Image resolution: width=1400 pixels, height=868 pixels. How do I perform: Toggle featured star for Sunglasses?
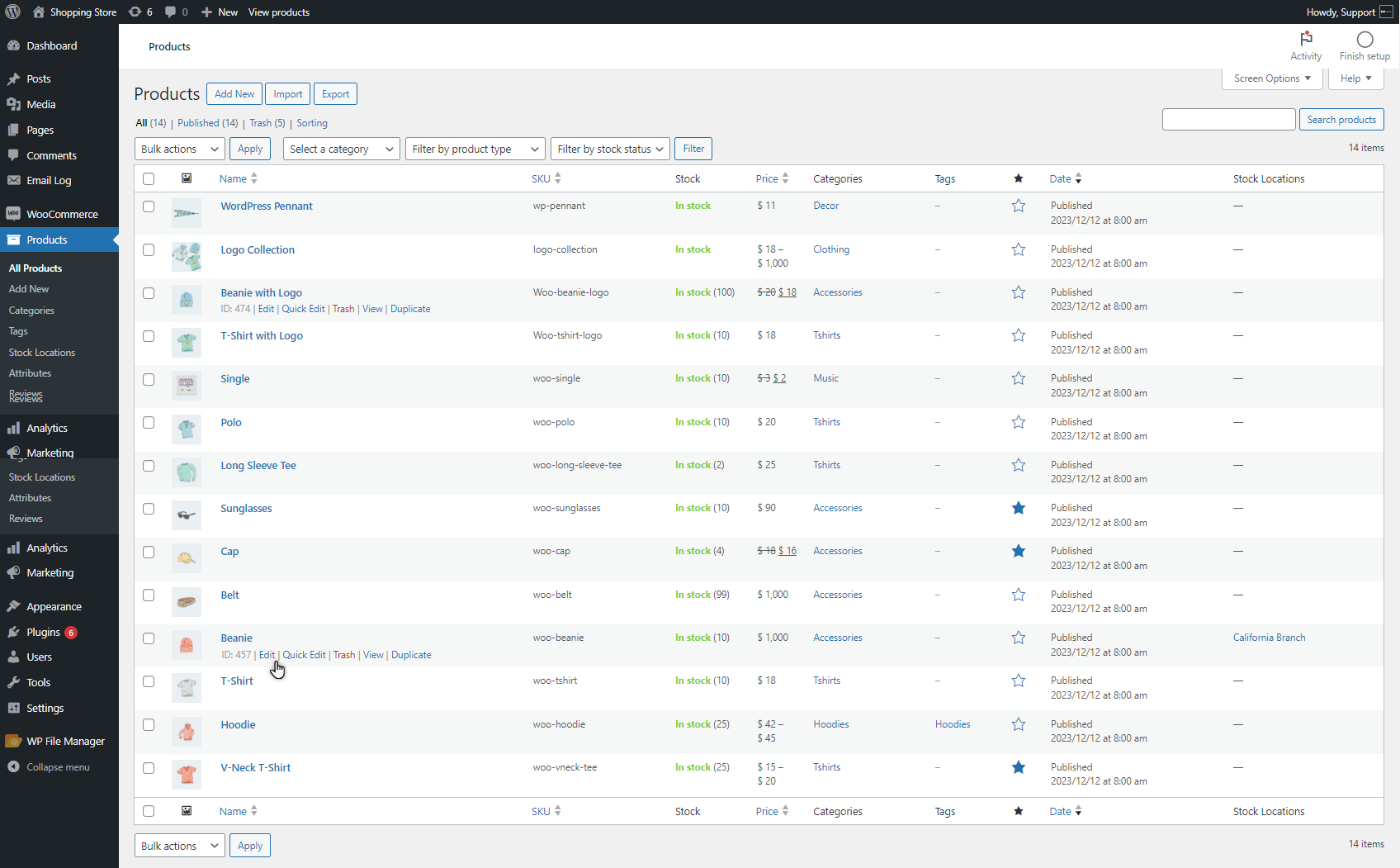click(1019, 508)
